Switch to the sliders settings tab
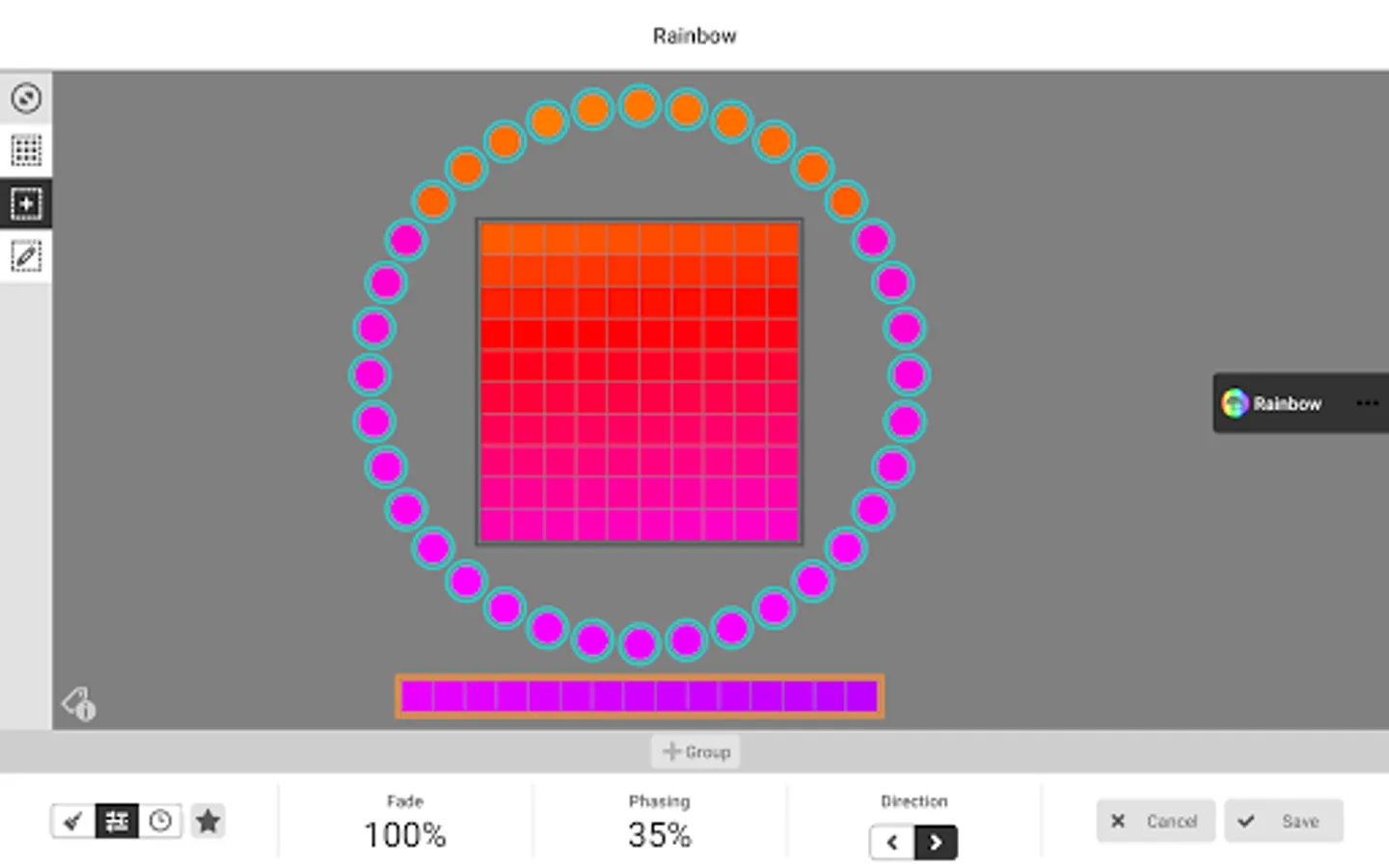This screenshot has width=1389, height=868. [x=117, y=822]
